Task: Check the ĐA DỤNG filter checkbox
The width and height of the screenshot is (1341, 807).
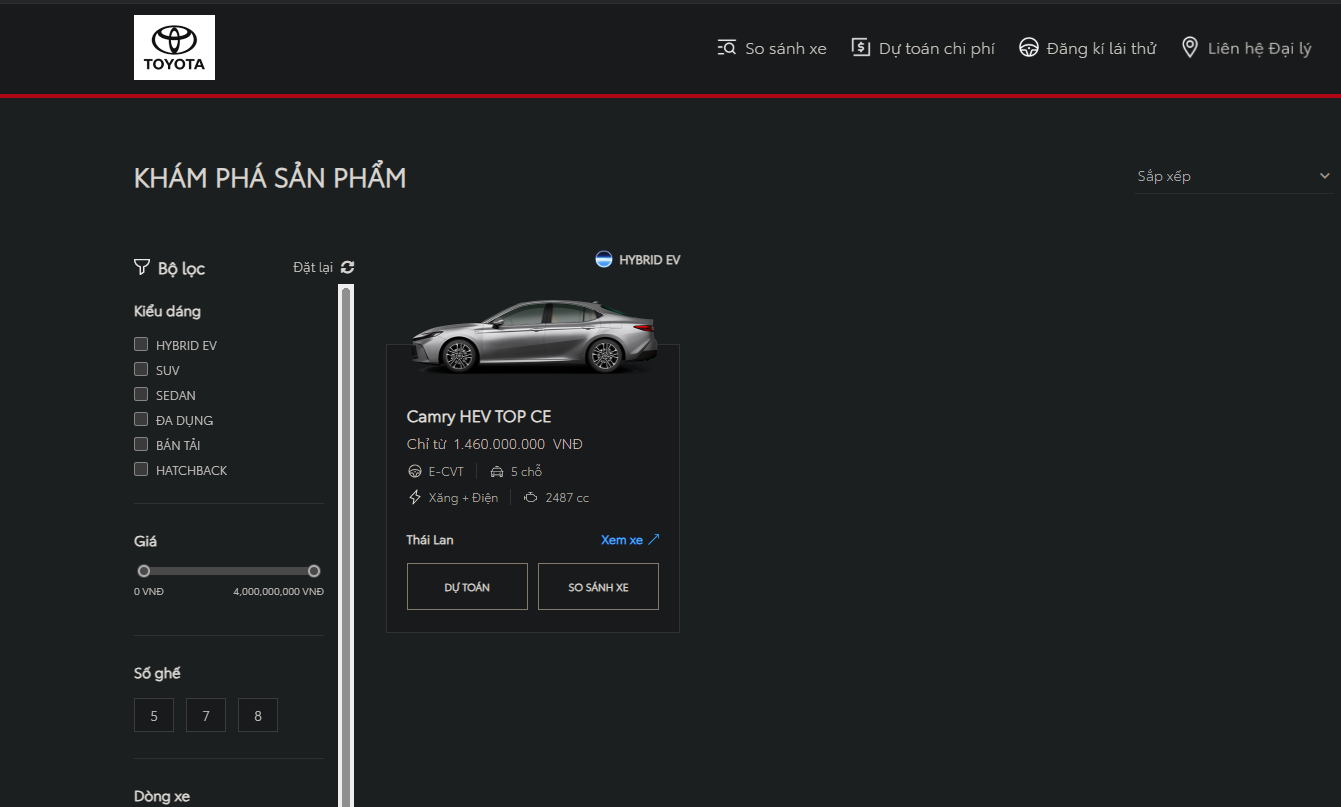Action: tap(141, 419)
